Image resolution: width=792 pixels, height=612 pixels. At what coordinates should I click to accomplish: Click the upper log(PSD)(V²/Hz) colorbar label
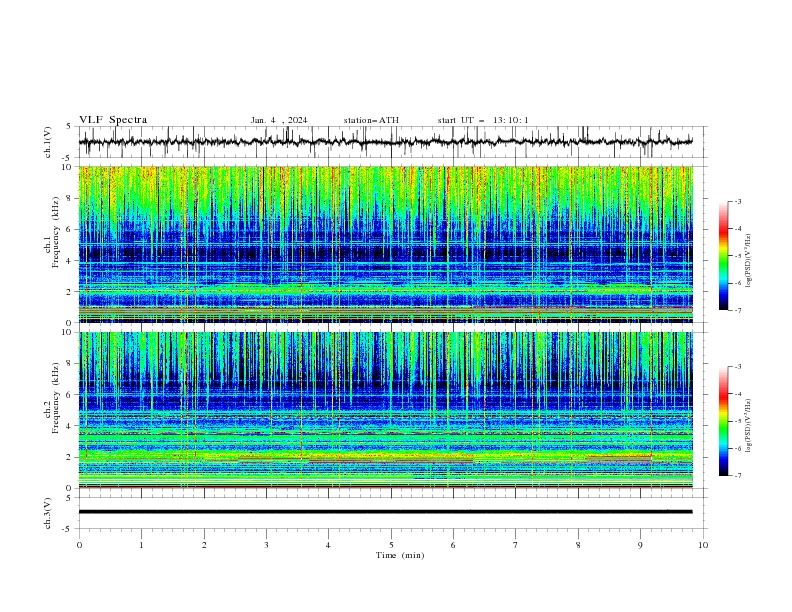pyautogui.click(x=748, y=260)
